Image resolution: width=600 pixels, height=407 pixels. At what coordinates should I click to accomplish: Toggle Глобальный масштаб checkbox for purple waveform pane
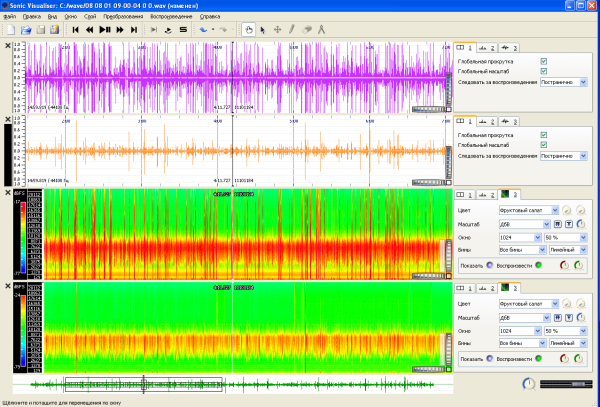pos(544,71)
